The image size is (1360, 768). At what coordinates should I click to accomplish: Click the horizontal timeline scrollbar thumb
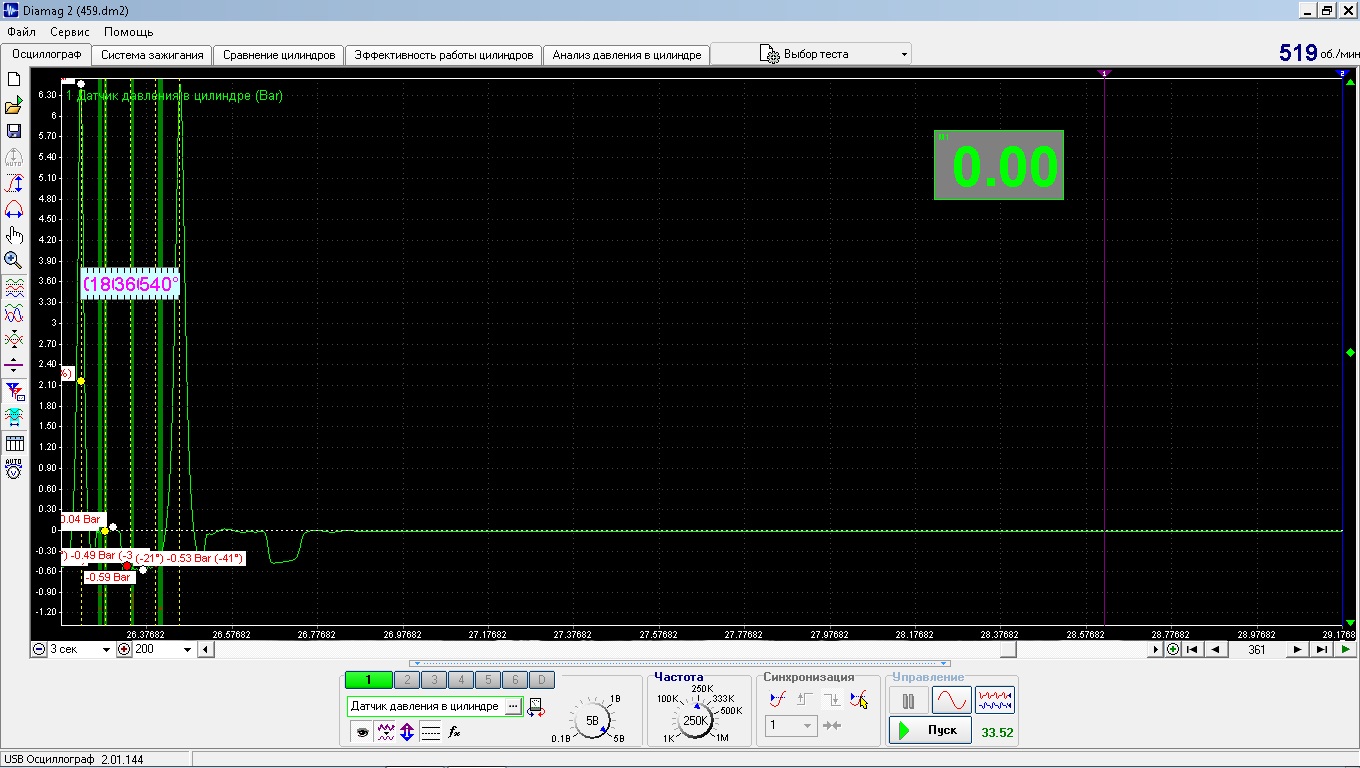1009,649
